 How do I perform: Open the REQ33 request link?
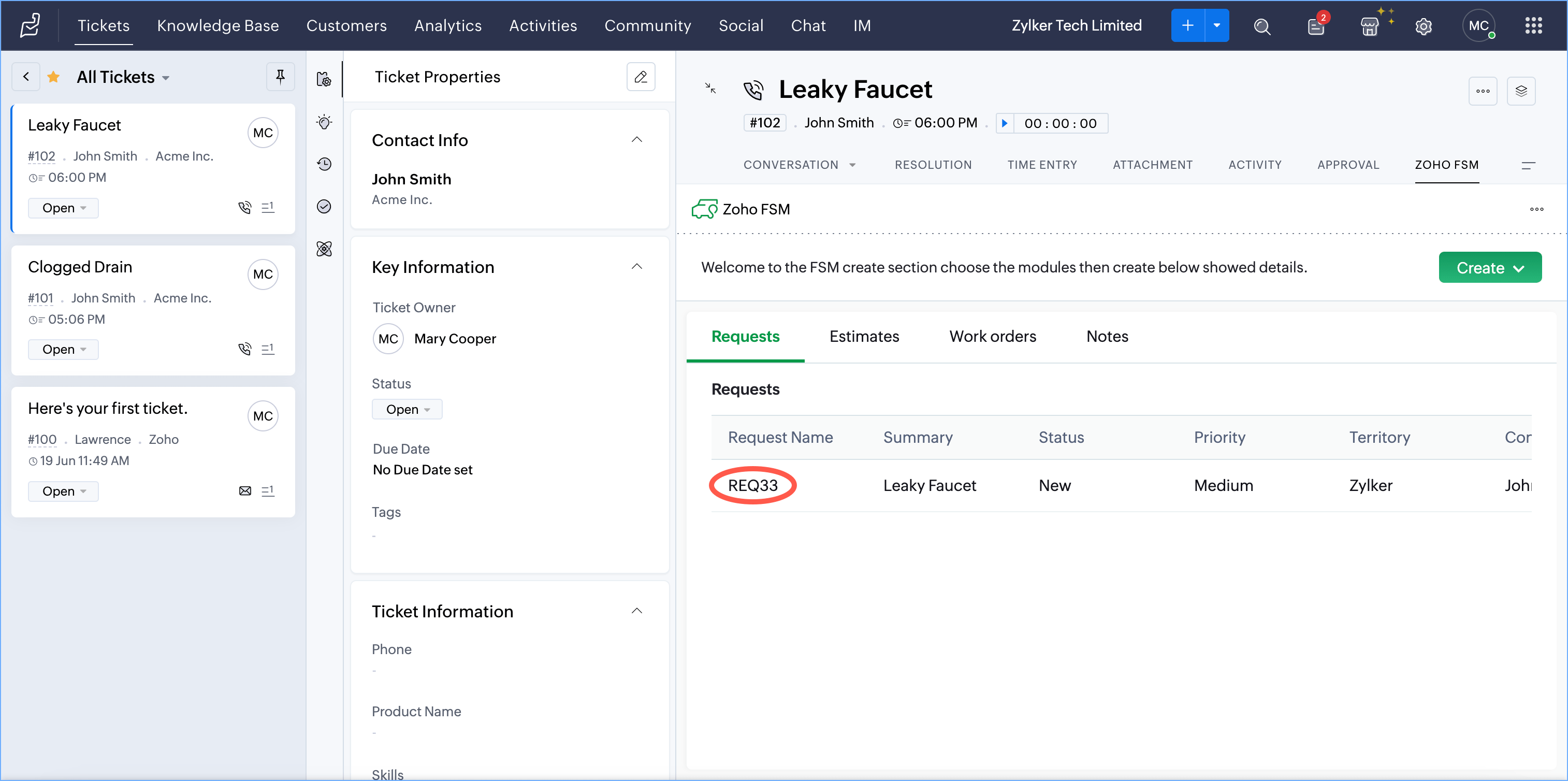click(x=752, y=485)
